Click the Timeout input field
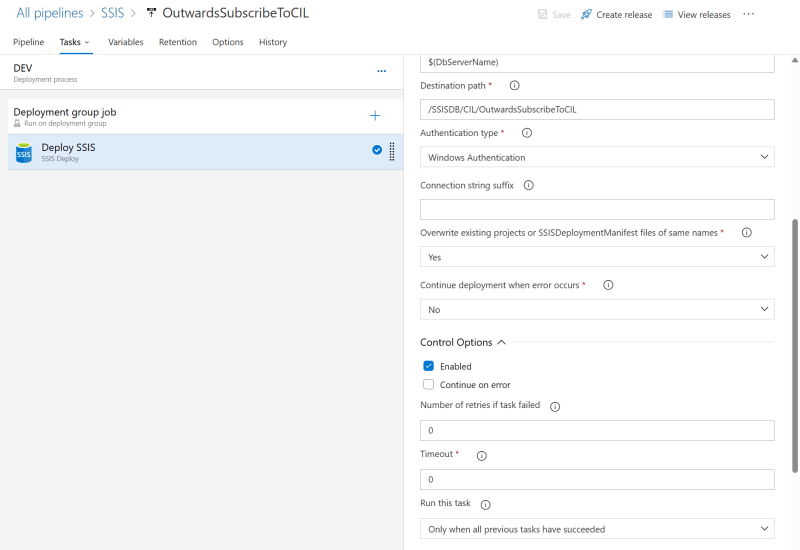 597,479
